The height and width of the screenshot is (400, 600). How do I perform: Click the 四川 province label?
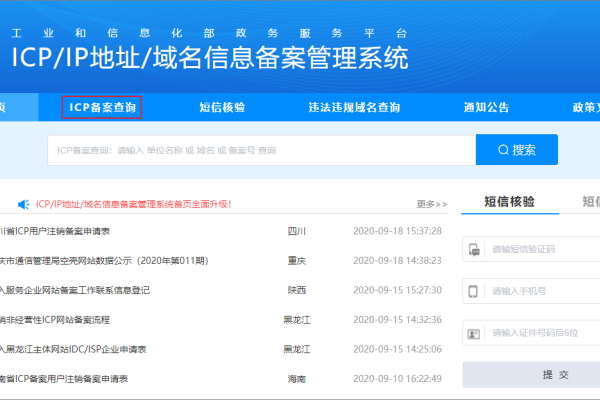tap(297, 231)
